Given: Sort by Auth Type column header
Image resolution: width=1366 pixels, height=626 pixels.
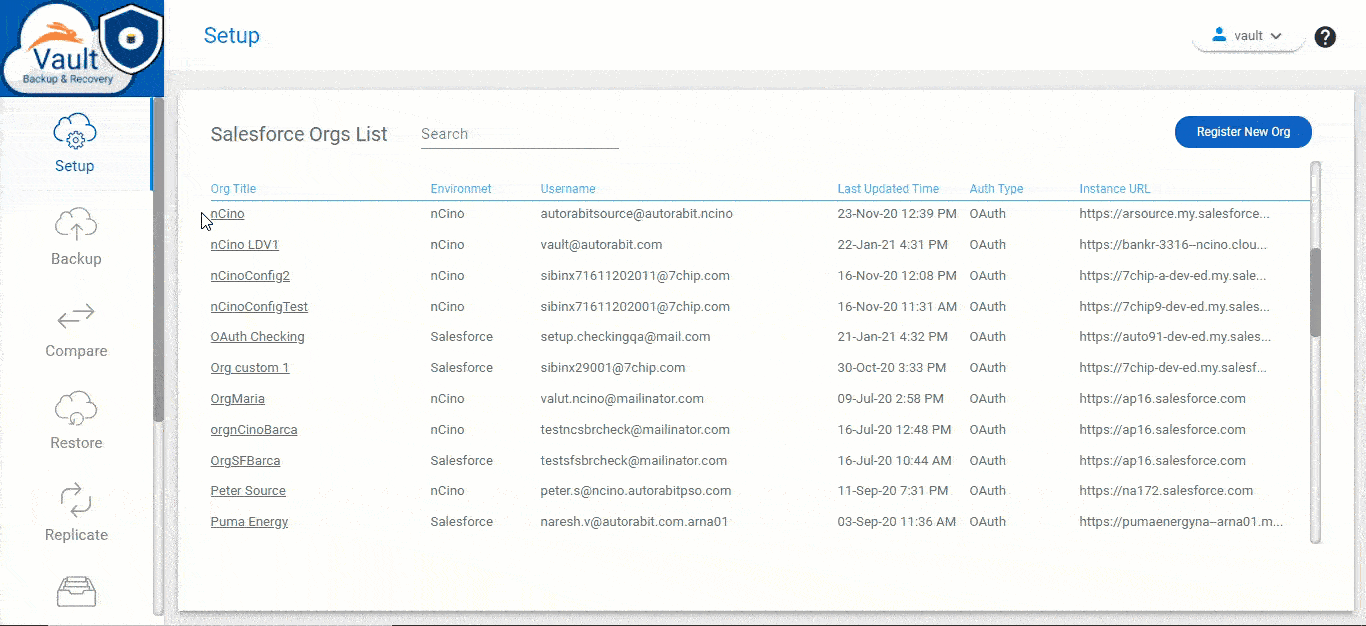Looking at the screenshot, I should point(996,189).
